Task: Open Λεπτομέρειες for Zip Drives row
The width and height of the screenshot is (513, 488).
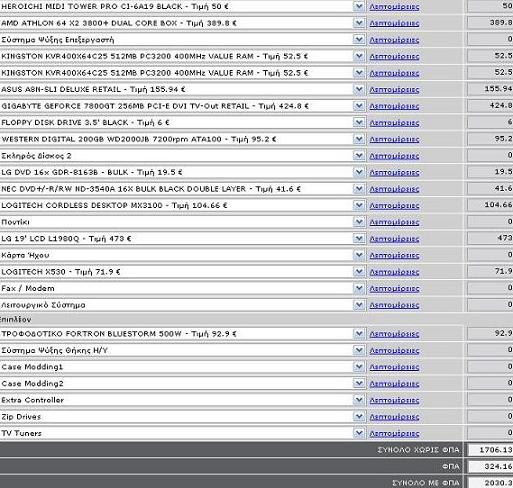Action: [x=394, y=417]
